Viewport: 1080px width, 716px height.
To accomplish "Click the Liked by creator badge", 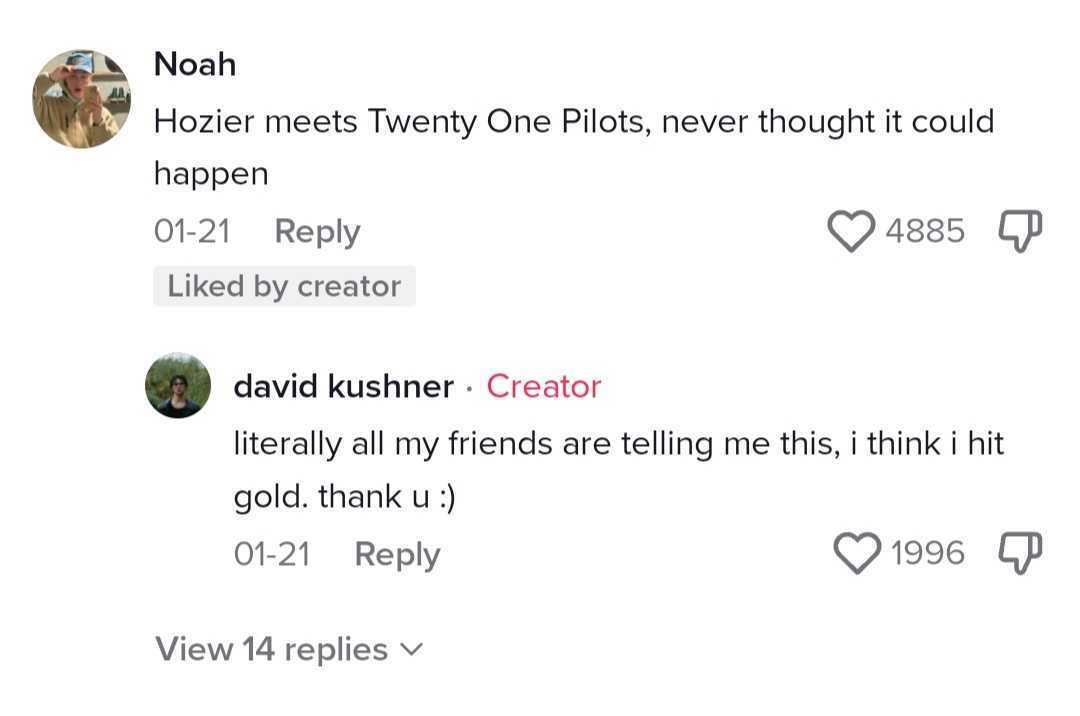I will (x=284, y=286).
